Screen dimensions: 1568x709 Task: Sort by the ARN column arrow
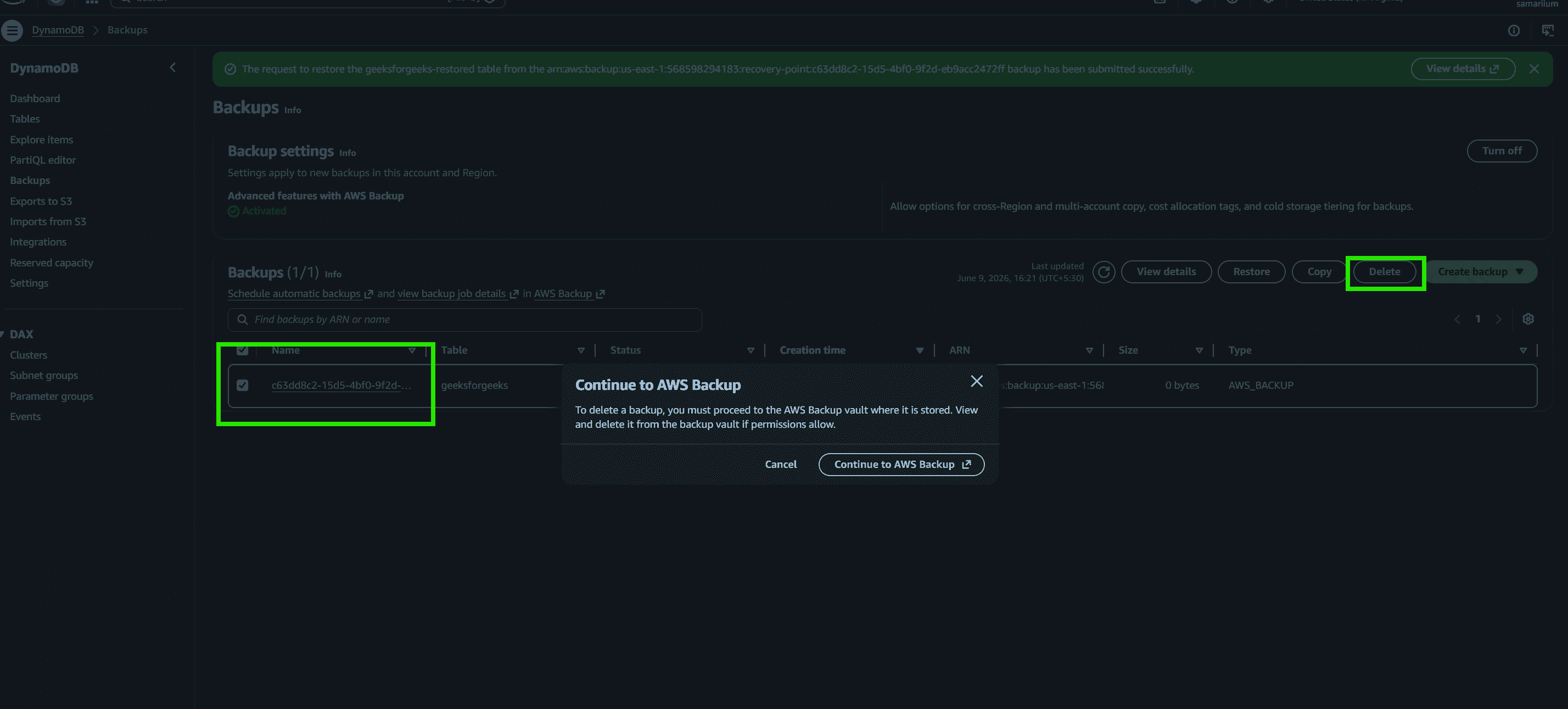[1090, 350]
